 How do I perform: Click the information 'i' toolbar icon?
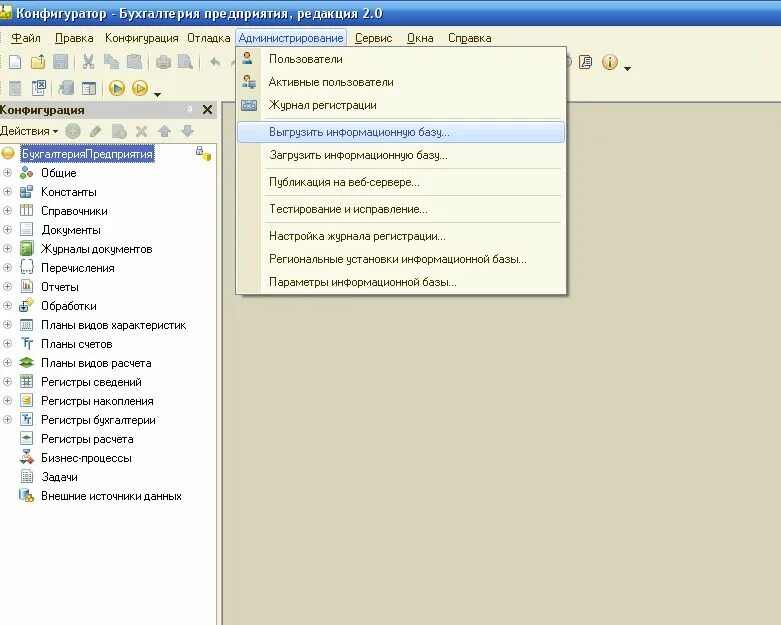click(x=610, y=62)
